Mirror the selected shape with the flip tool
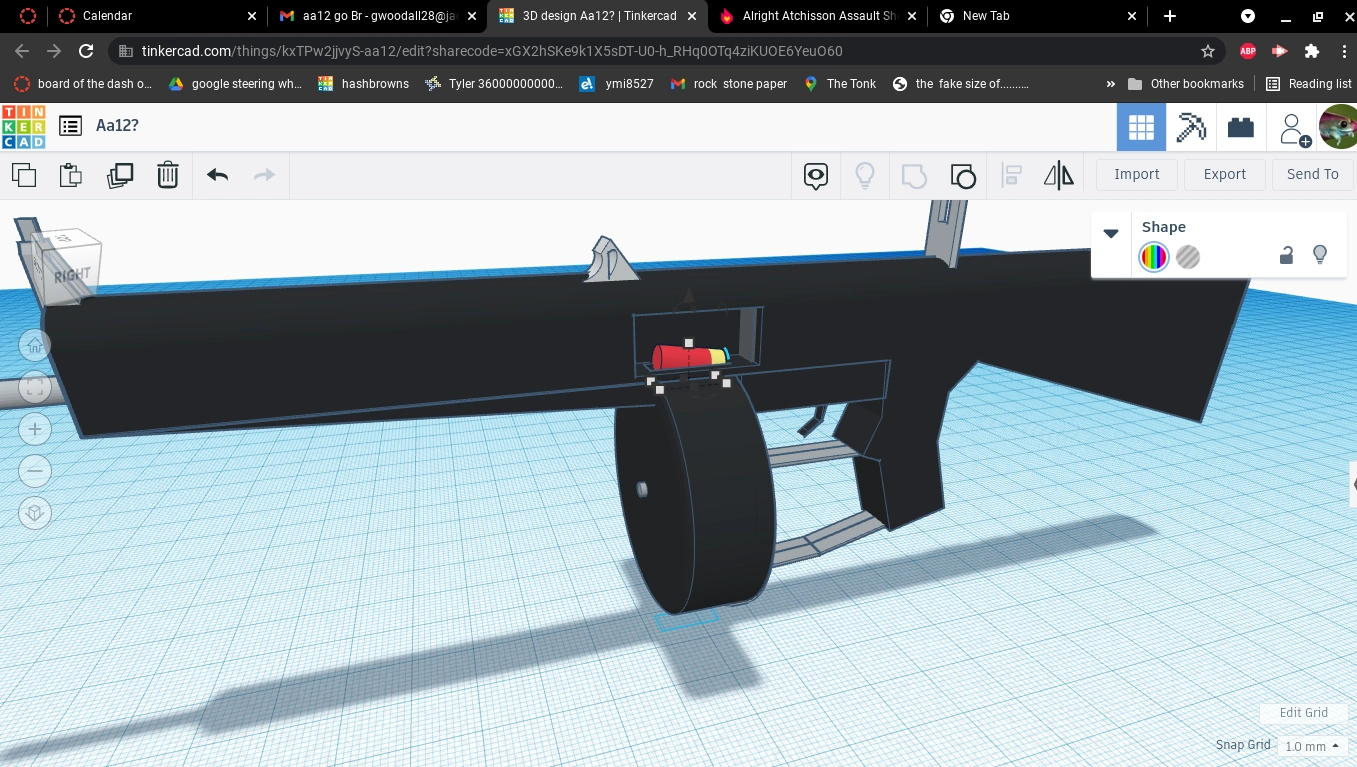 click(1059, 175)
